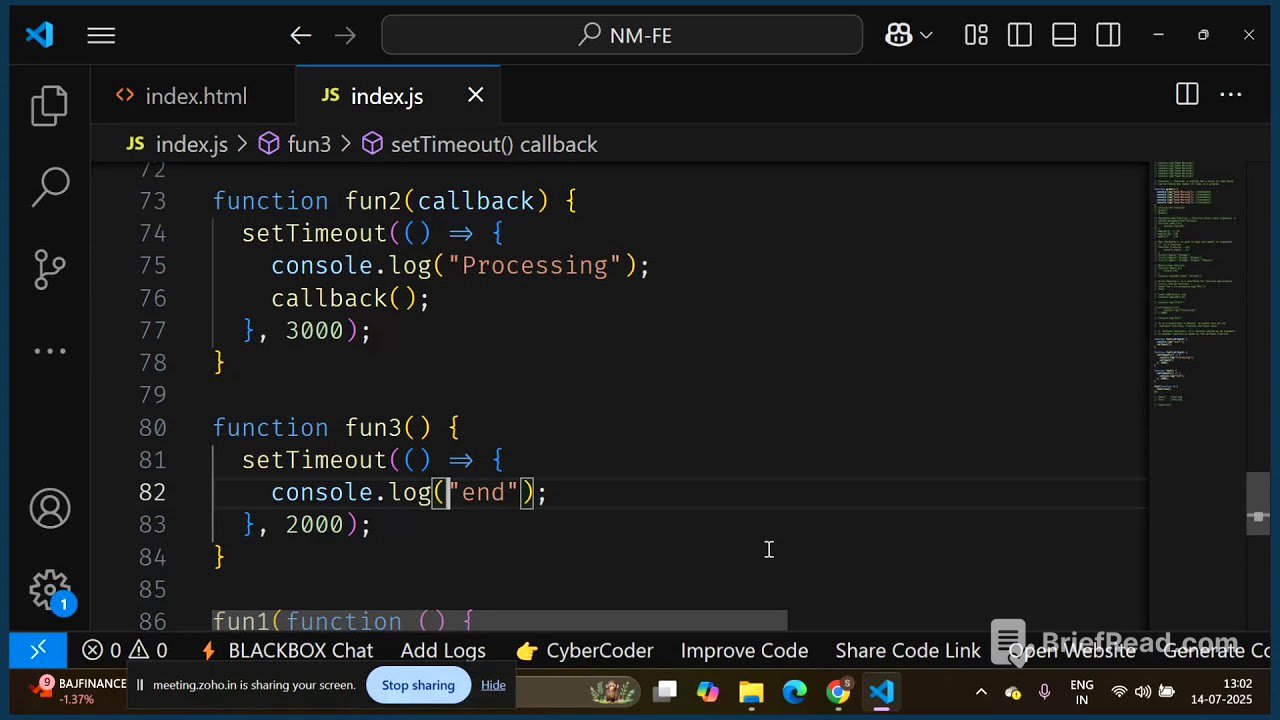Open the Source Control view
This screenshot has width=1280, height=720.
pyautogui.click(x=50, y=269)
